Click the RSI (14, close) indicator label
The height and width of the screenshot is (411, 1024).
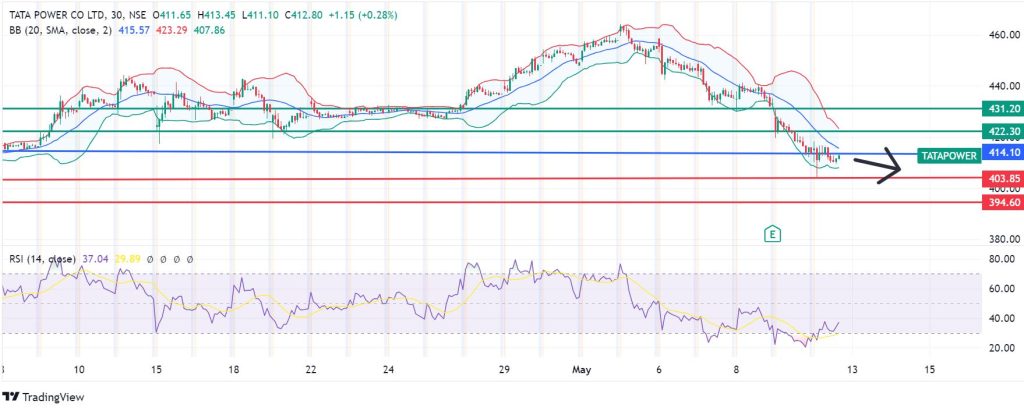[x=42, y=259]
